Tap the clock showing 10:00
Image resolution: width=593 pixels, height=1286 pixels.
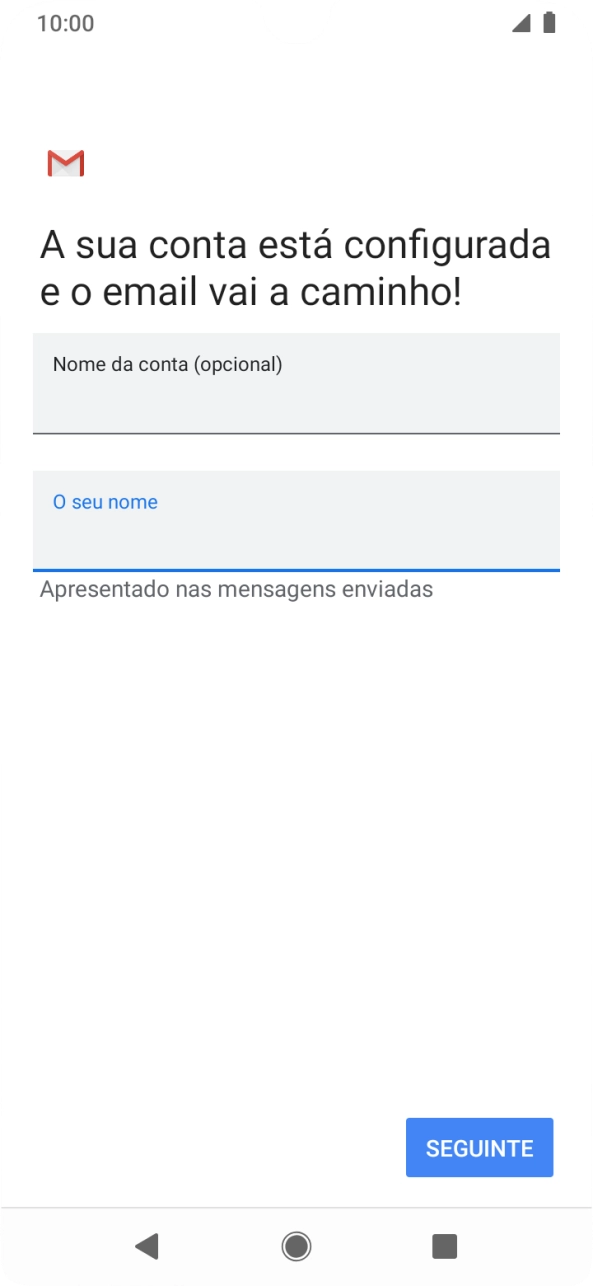[x=66, y=22]
